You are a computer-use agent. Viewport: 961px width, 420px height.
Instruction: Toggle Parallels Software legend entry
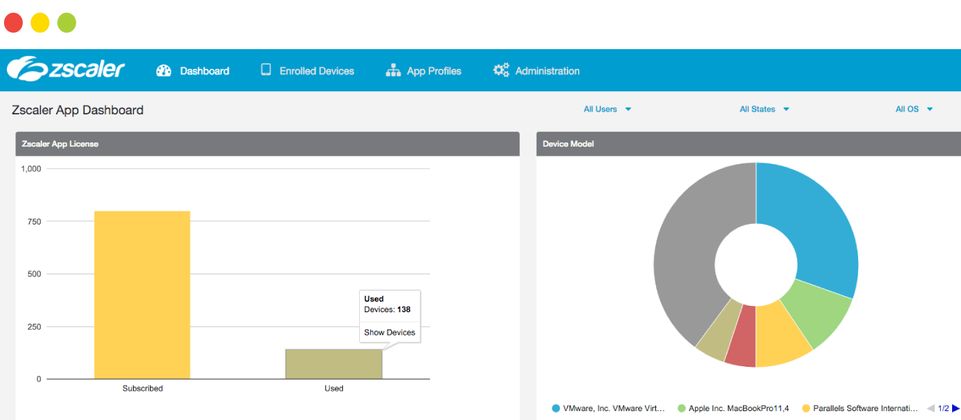pos(860,408)
